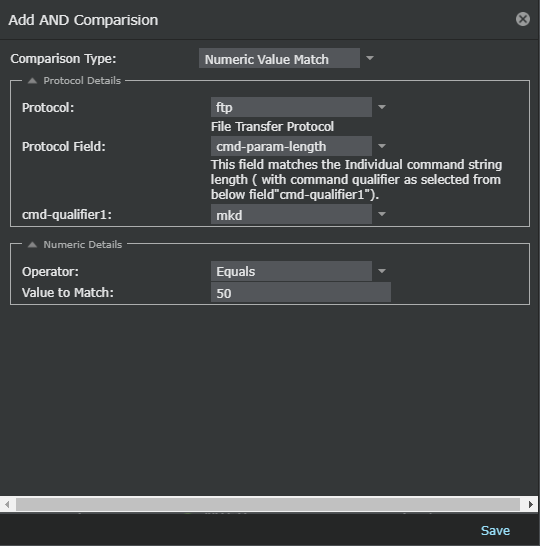Click the cmd-param-length field box
Viewport: 540px width, 546px height.
291,146
